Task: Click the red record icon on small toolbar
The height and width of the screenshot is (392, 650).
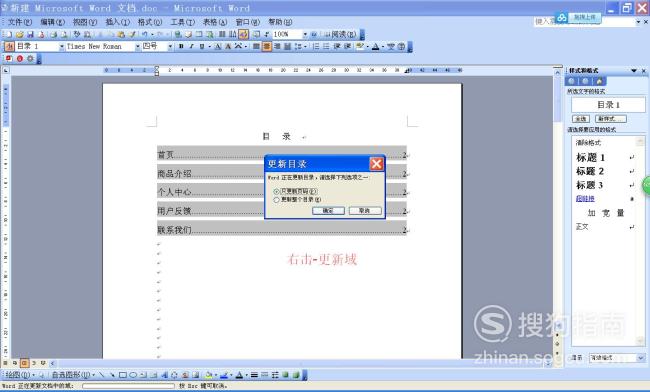Action: tap(19, 59)
